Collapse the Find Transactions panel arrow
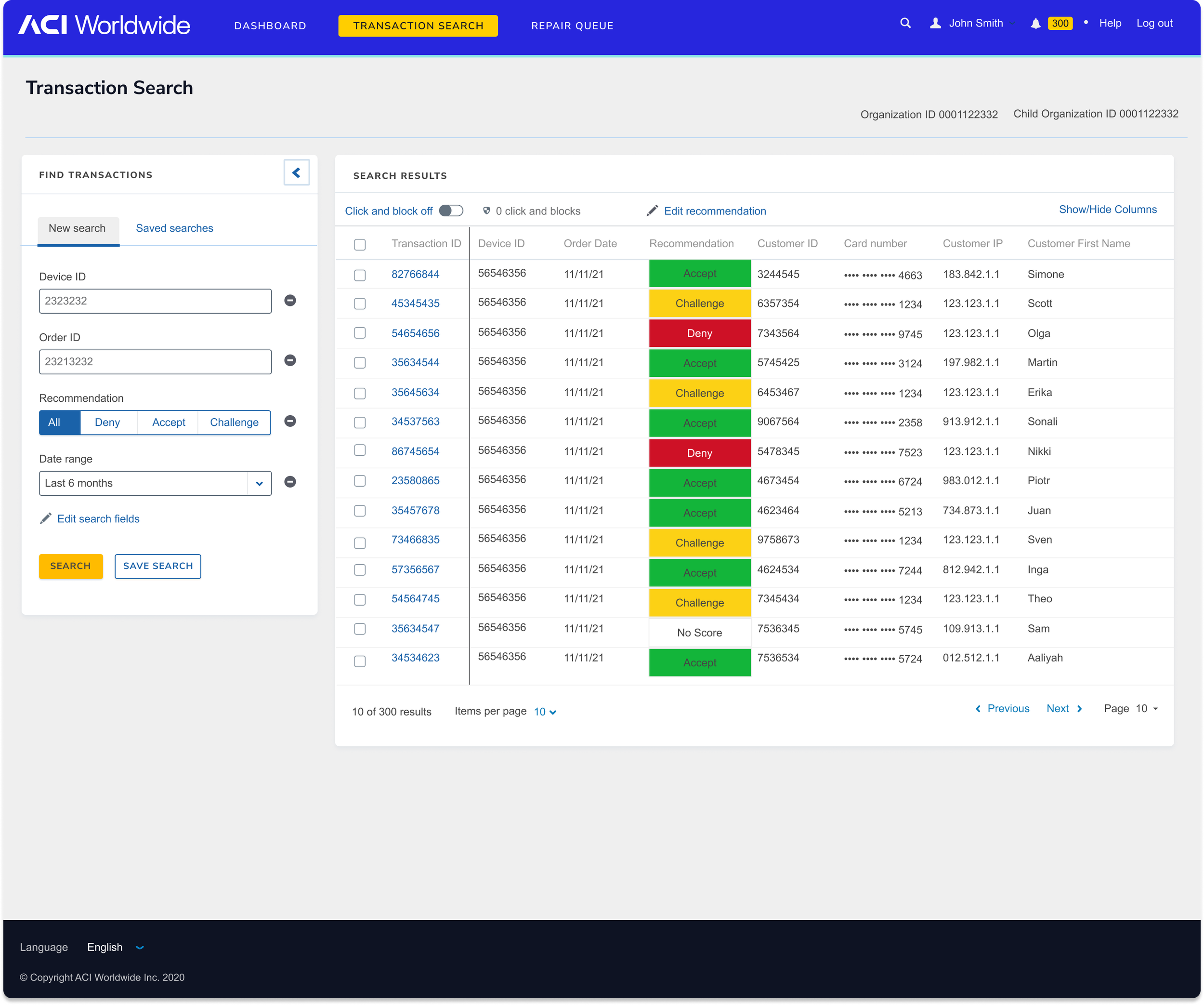1204x1005 pixels. click(296, 172)
